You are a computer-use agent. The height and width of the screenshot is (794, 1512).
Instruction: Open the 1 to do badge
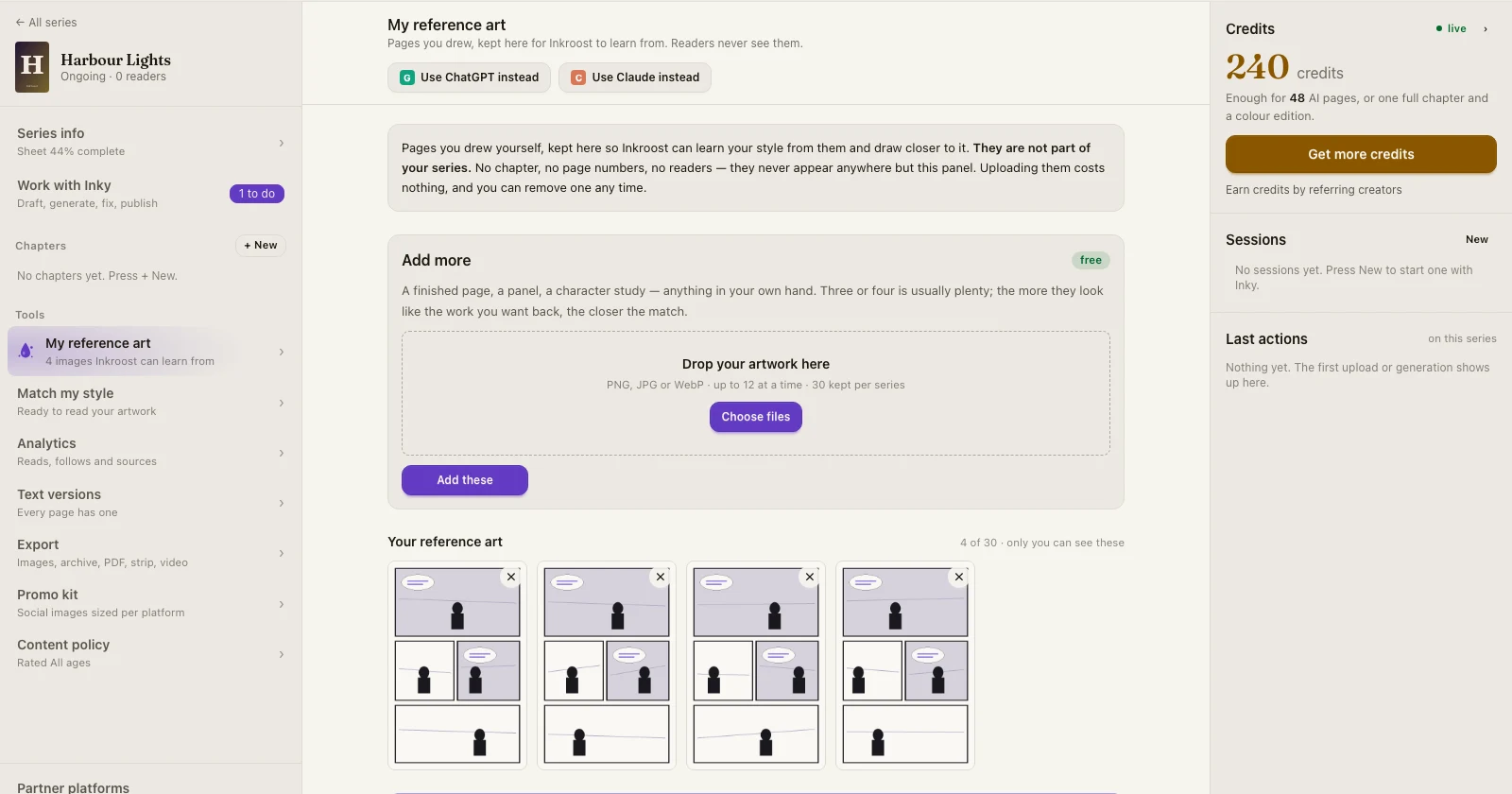click(257, 194)
